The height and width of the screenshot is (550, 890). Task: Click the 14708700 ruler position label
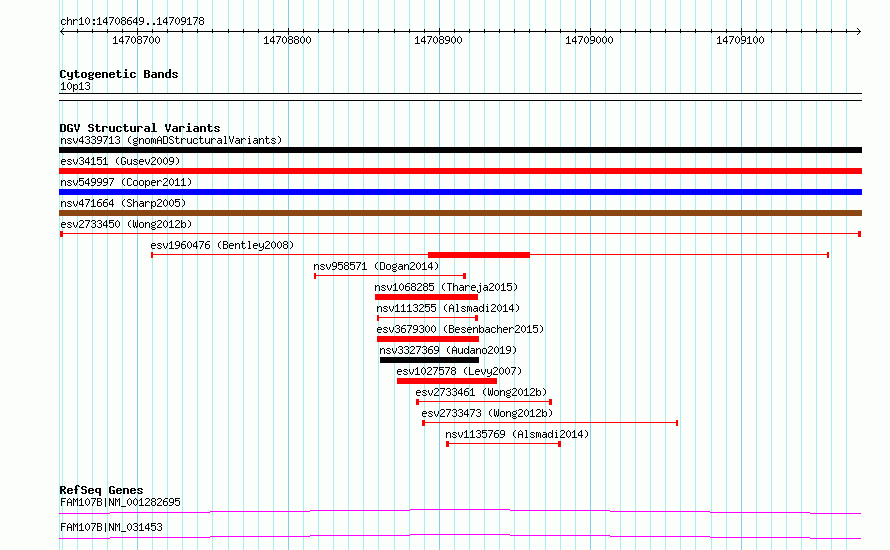point(136,40)
